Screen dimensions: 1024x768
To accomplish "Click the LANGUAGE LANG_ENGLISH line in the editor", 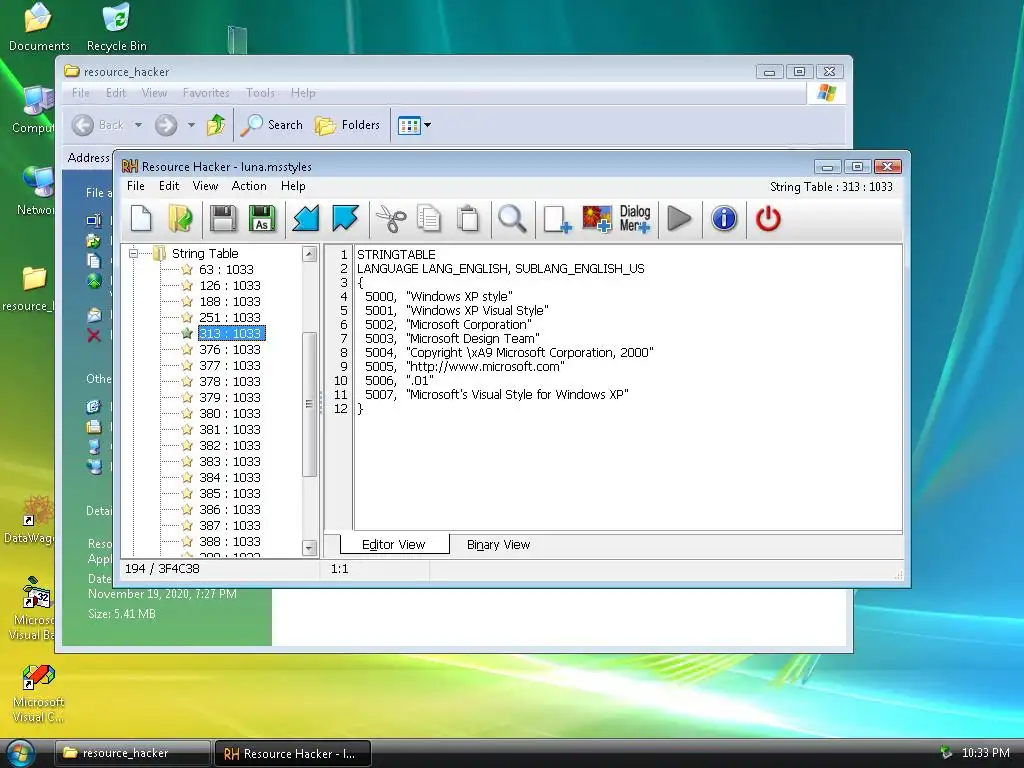I will (x=500, y=268).
